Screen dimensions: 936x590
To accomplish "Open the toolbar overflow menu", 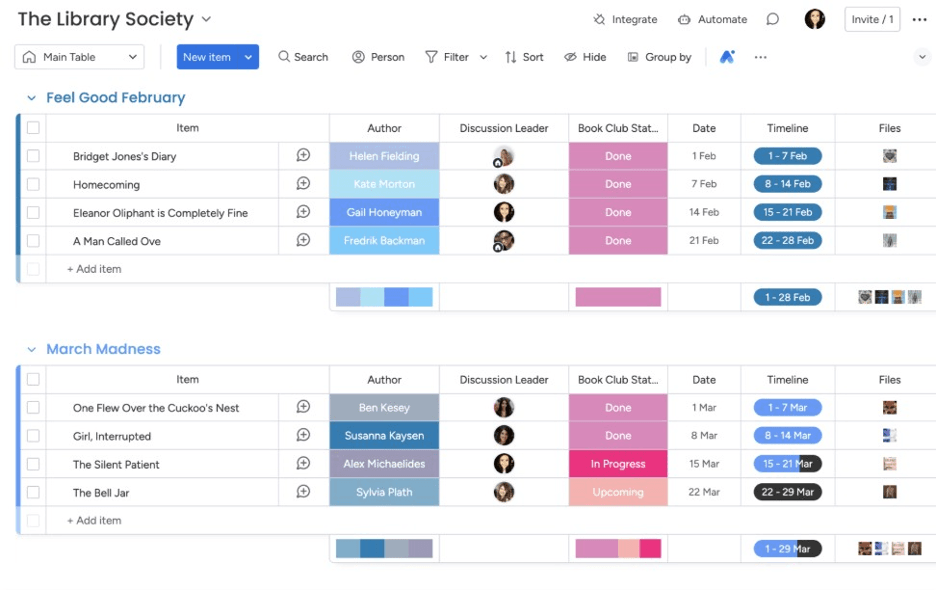I will (x=761, y=57).
